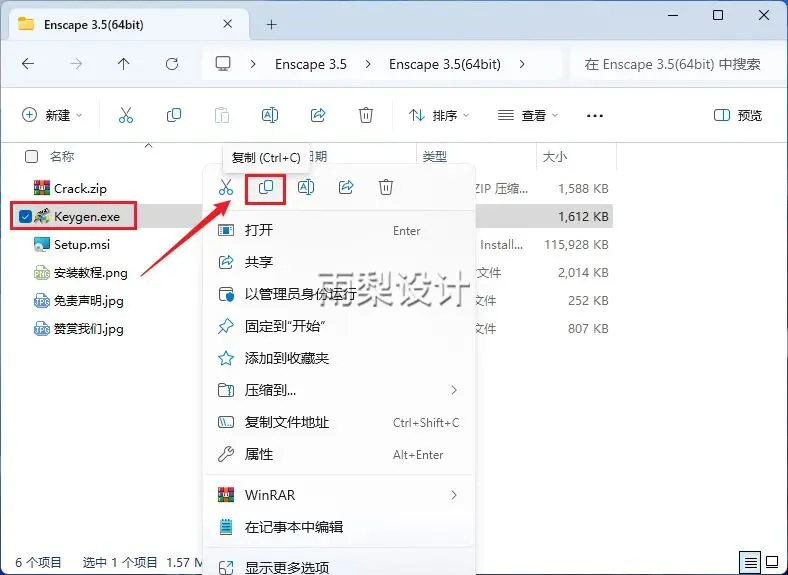Expand the 压缩到... submenu arrow
Screen dimensions: 788x575
point(454,390)
